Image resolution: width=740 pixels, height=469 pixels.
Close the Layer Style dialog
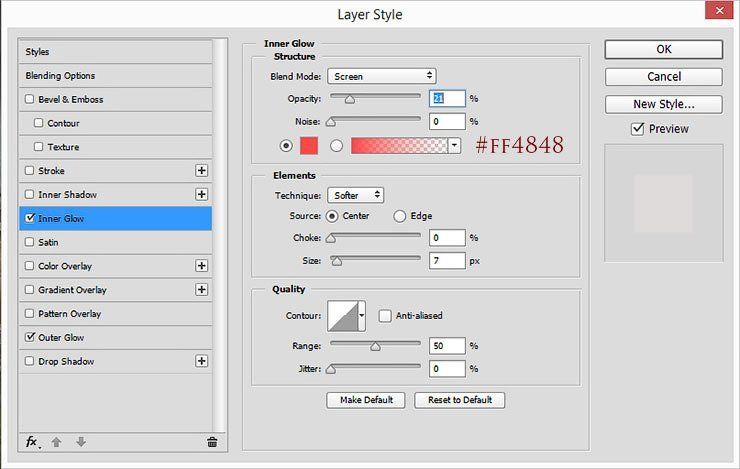click(x=719, y=10)
